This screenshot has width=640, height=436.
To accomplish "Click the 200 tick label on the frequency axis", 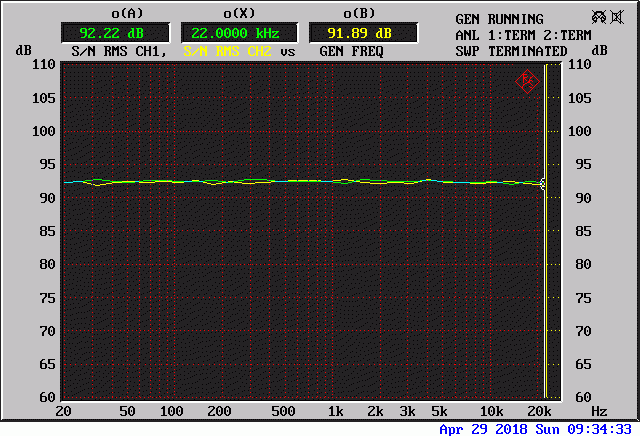I will coord(219,411).
